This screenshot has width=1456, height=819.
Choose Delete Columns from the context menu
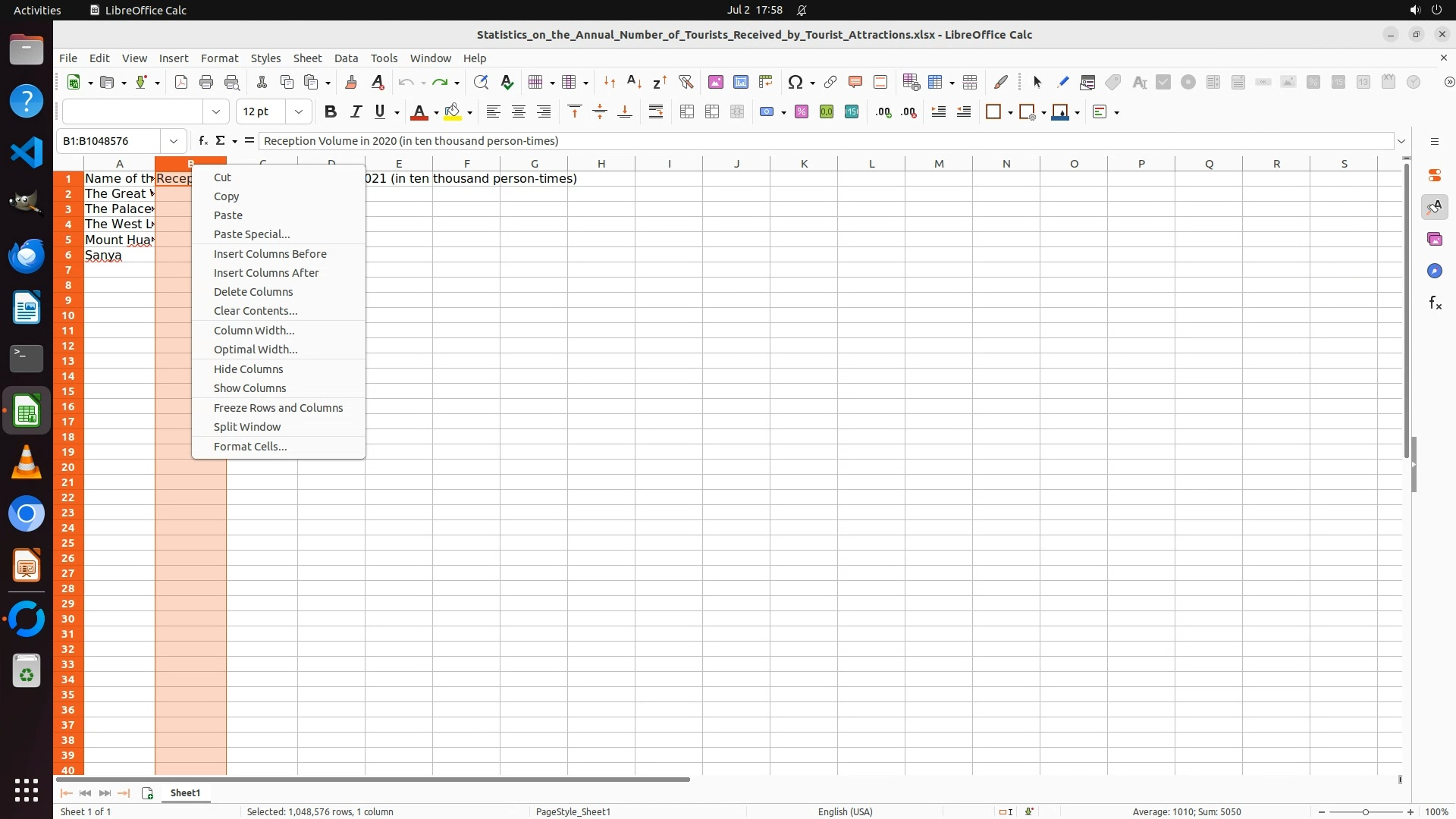pos(253,292)
